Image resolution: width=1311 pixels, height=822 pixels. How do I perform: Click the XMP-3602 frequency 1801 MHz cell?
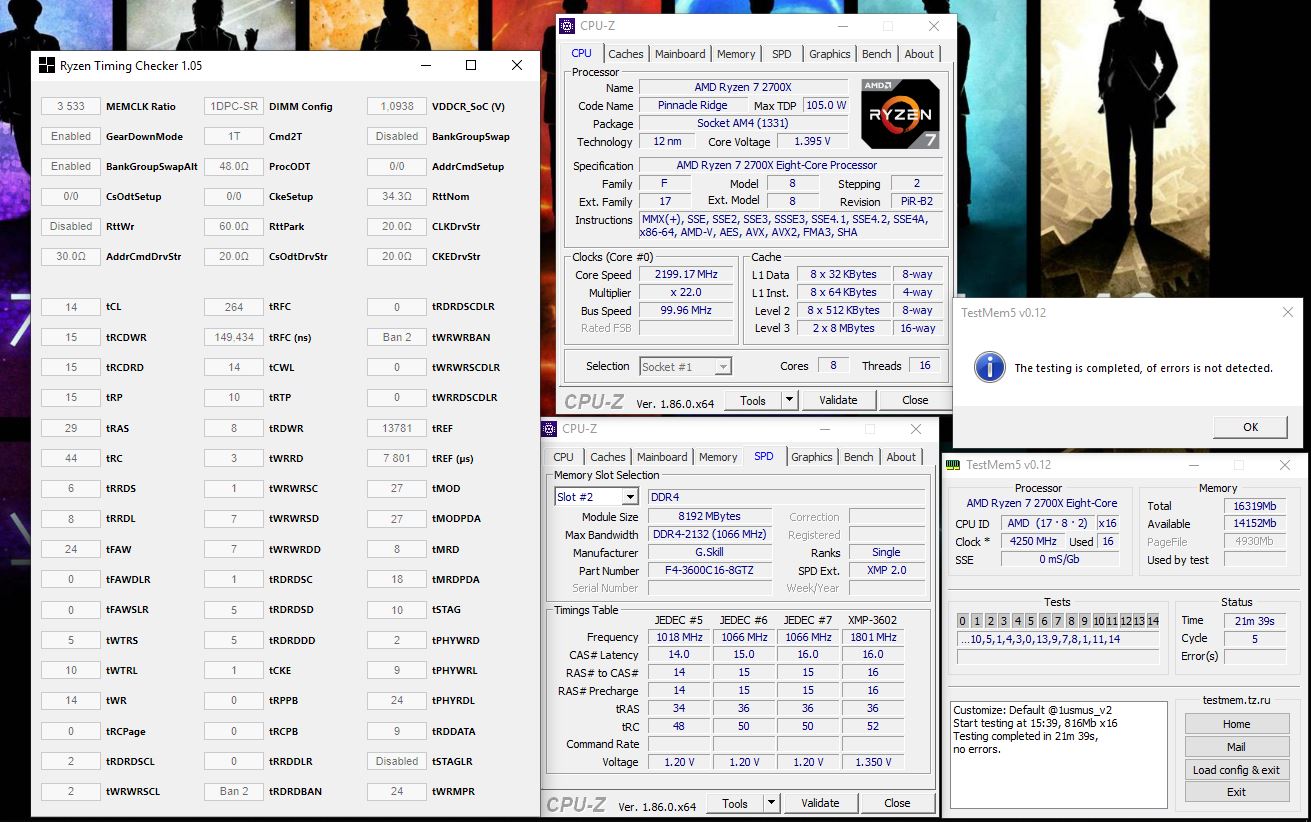tap(872, 637)
